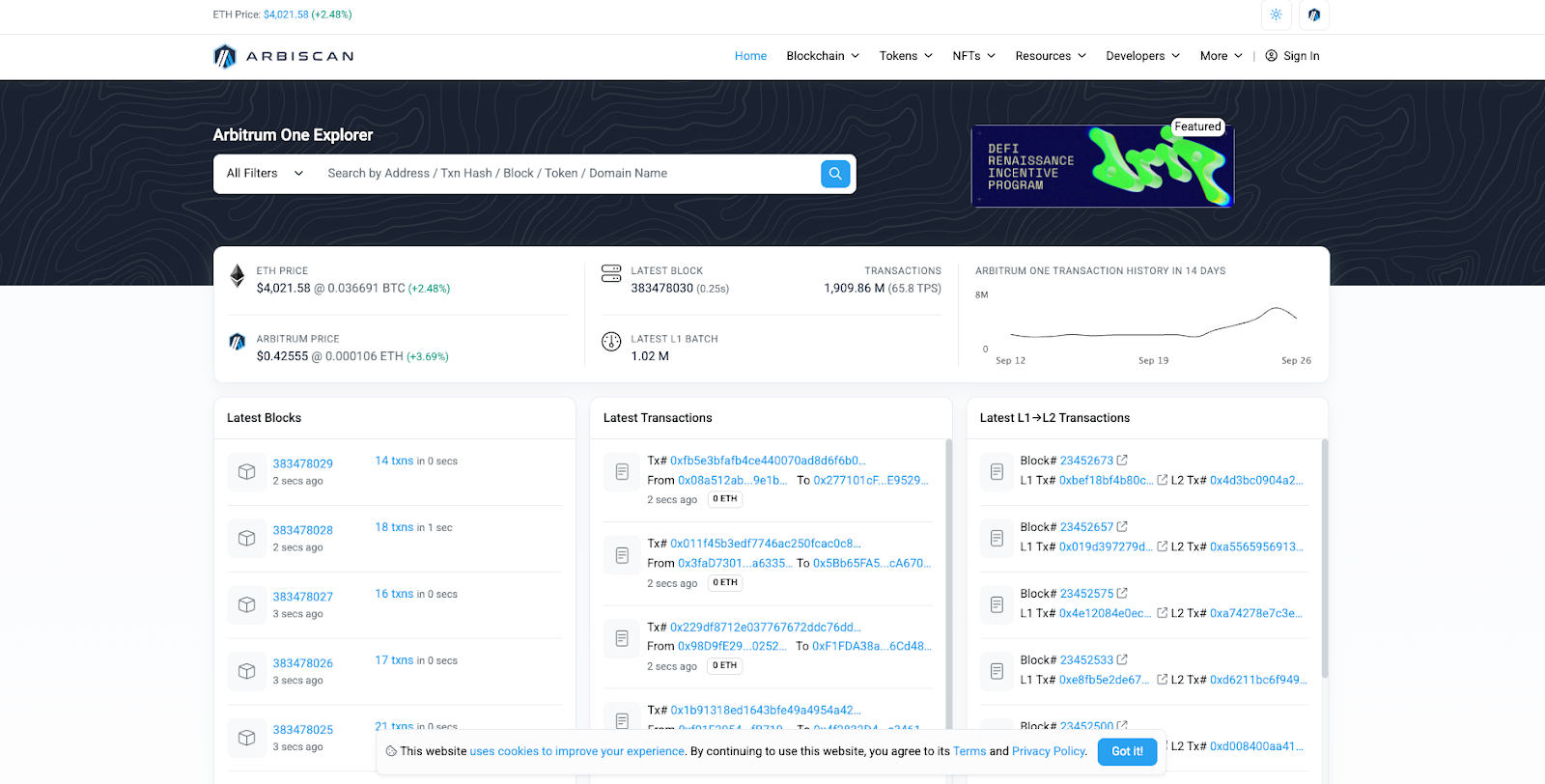Click the cookie icon in the consent banner
This screenshot has height=784, width=1545.
tap(391, 751)
